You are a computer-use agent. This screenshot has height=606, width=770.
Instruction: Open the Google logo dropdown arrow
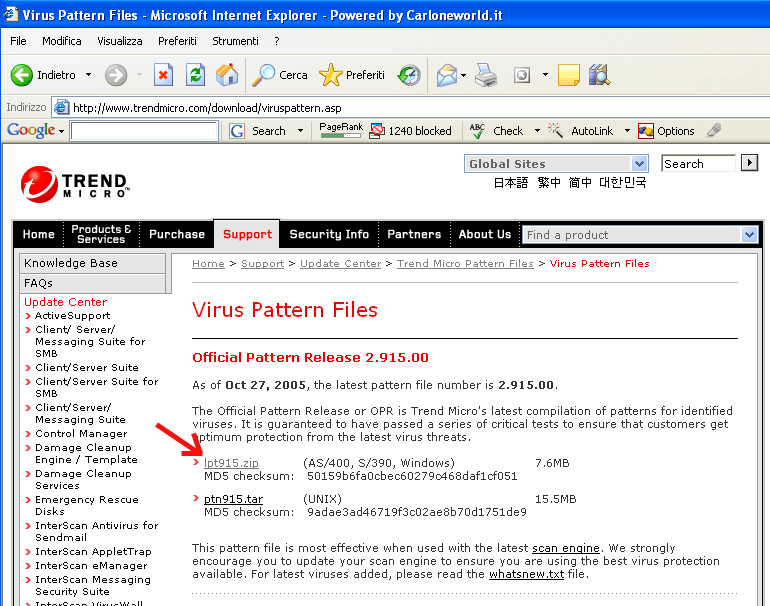pos(61,131)
